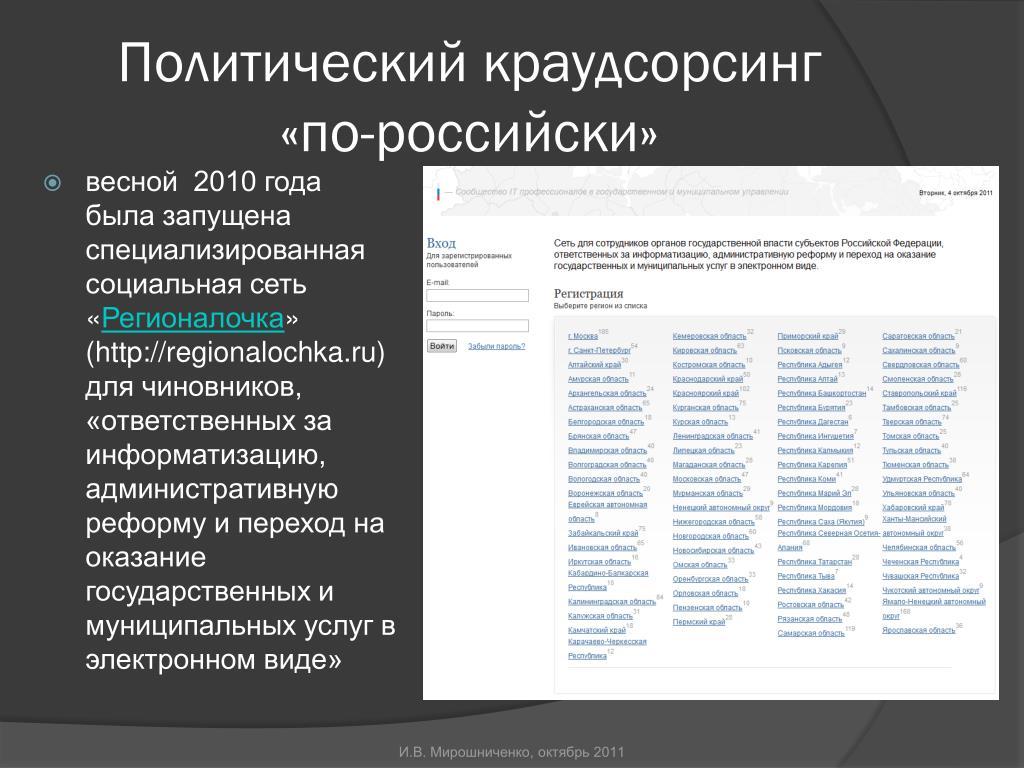Choose Алтайский край from region list
1024x768 pixels.
point(594,365)
